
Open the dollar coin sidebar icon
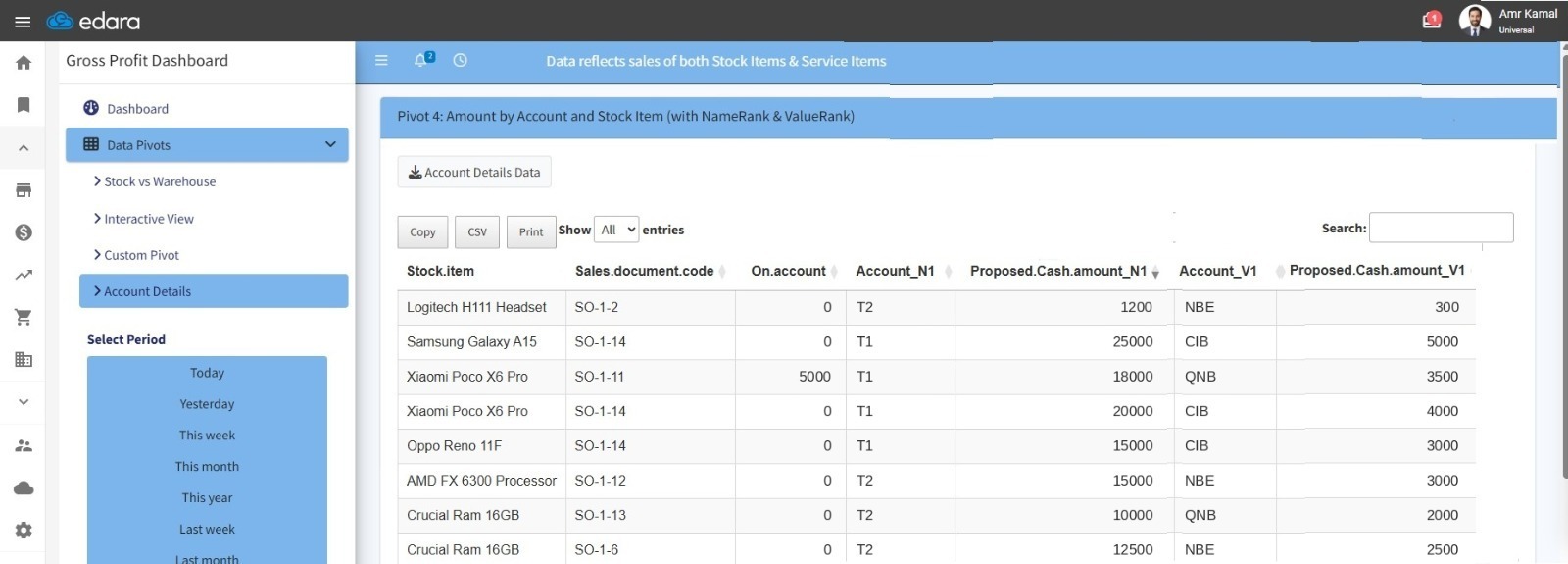pyautogui.click(x=24, y=232)
